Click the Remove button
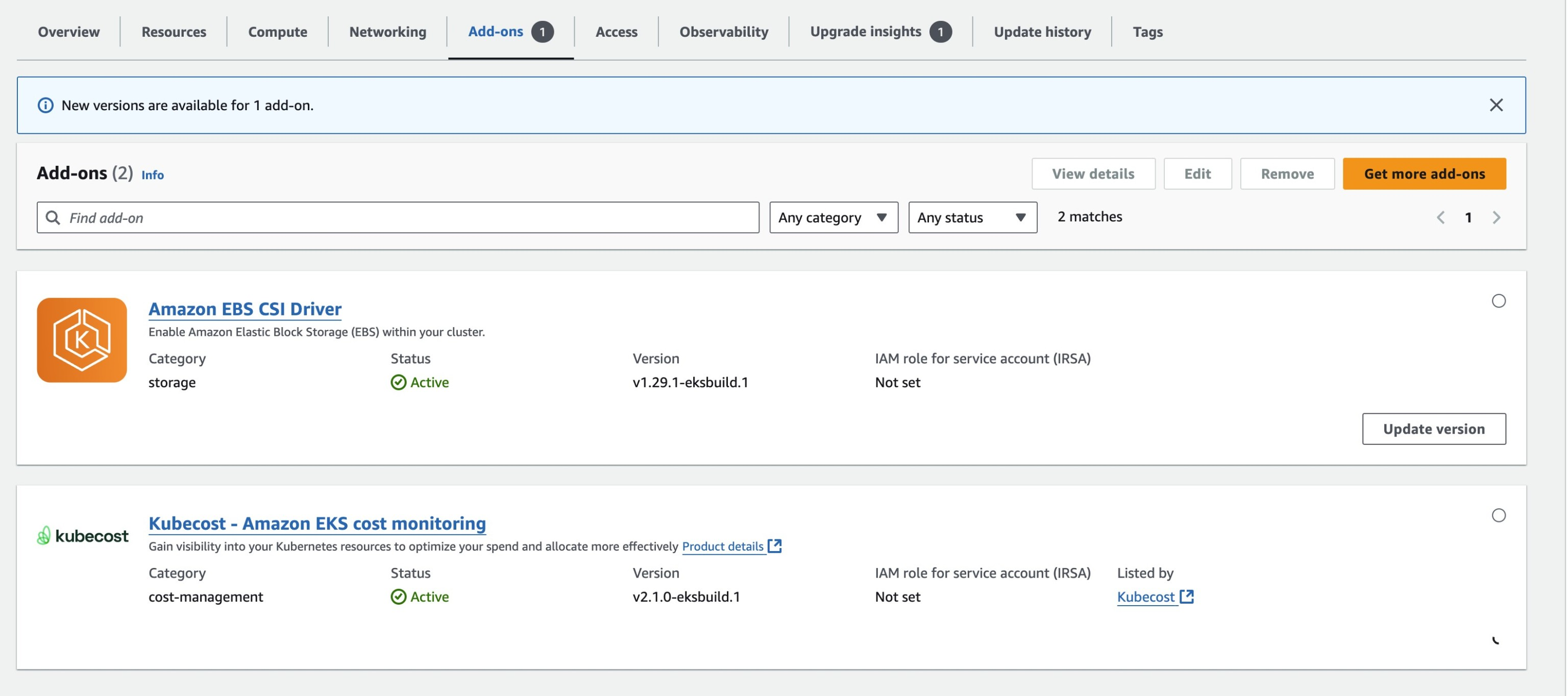This screenshot has height=696, width=1568. [x=1286, y=173]
